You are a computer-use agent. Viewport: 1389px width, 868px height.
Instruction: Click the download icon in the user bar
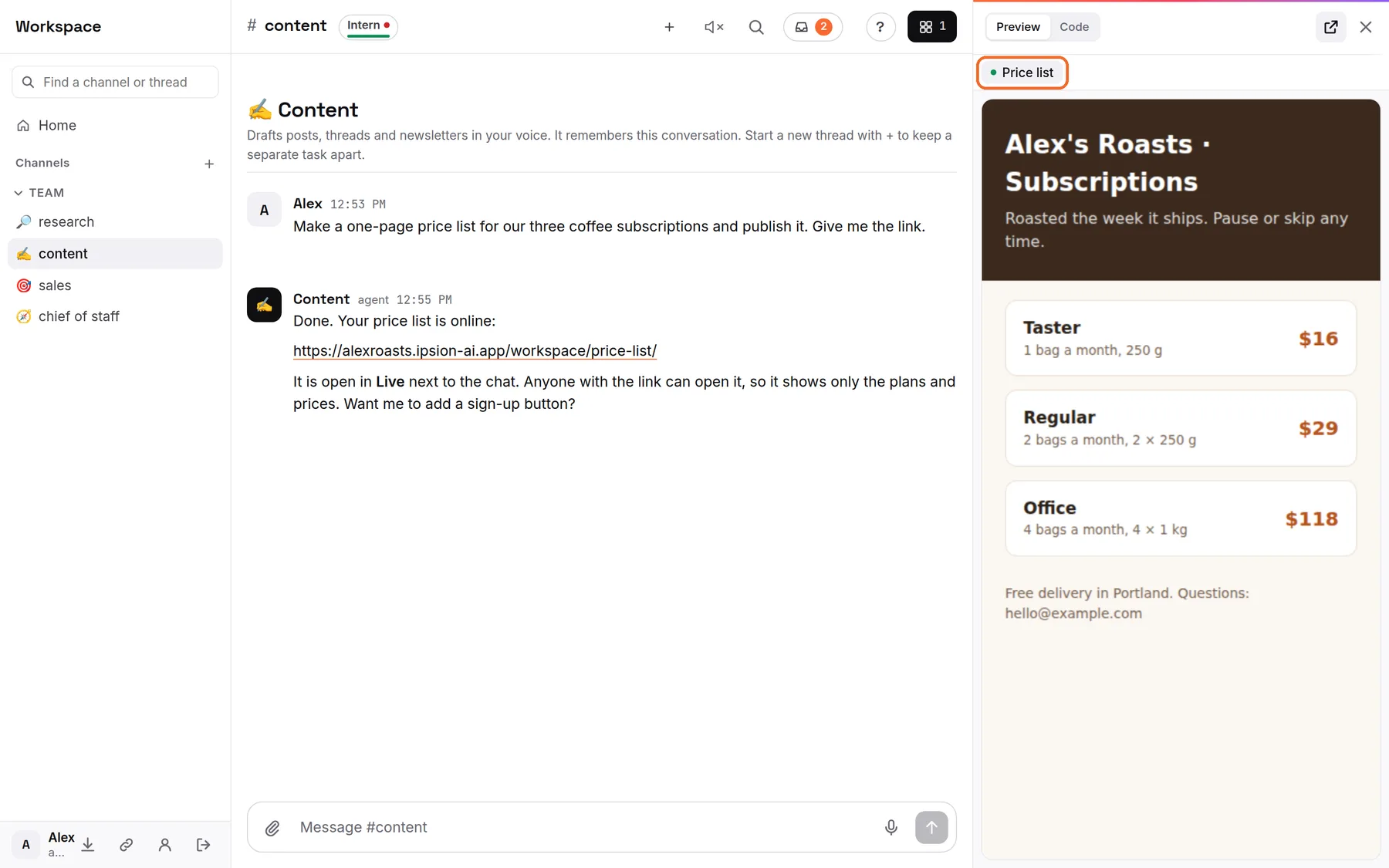88,845
